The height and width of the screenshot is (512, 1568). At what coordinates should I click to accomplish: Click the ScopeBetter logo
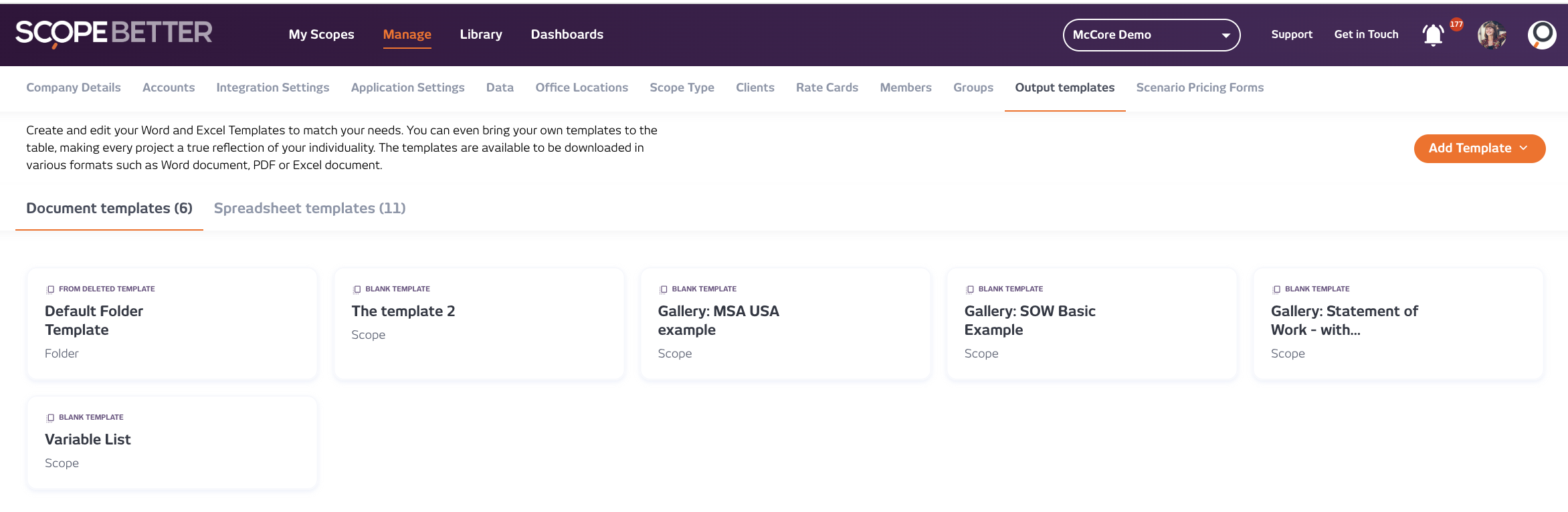click(x=114, y=33)
